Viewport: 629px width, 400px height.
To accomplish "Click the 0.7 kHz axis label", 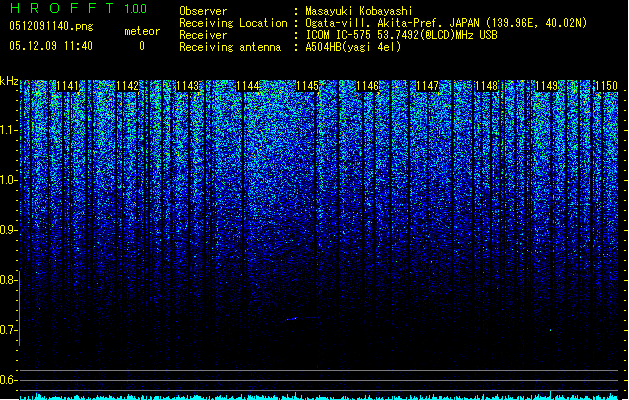I will [x=9, y=330].
